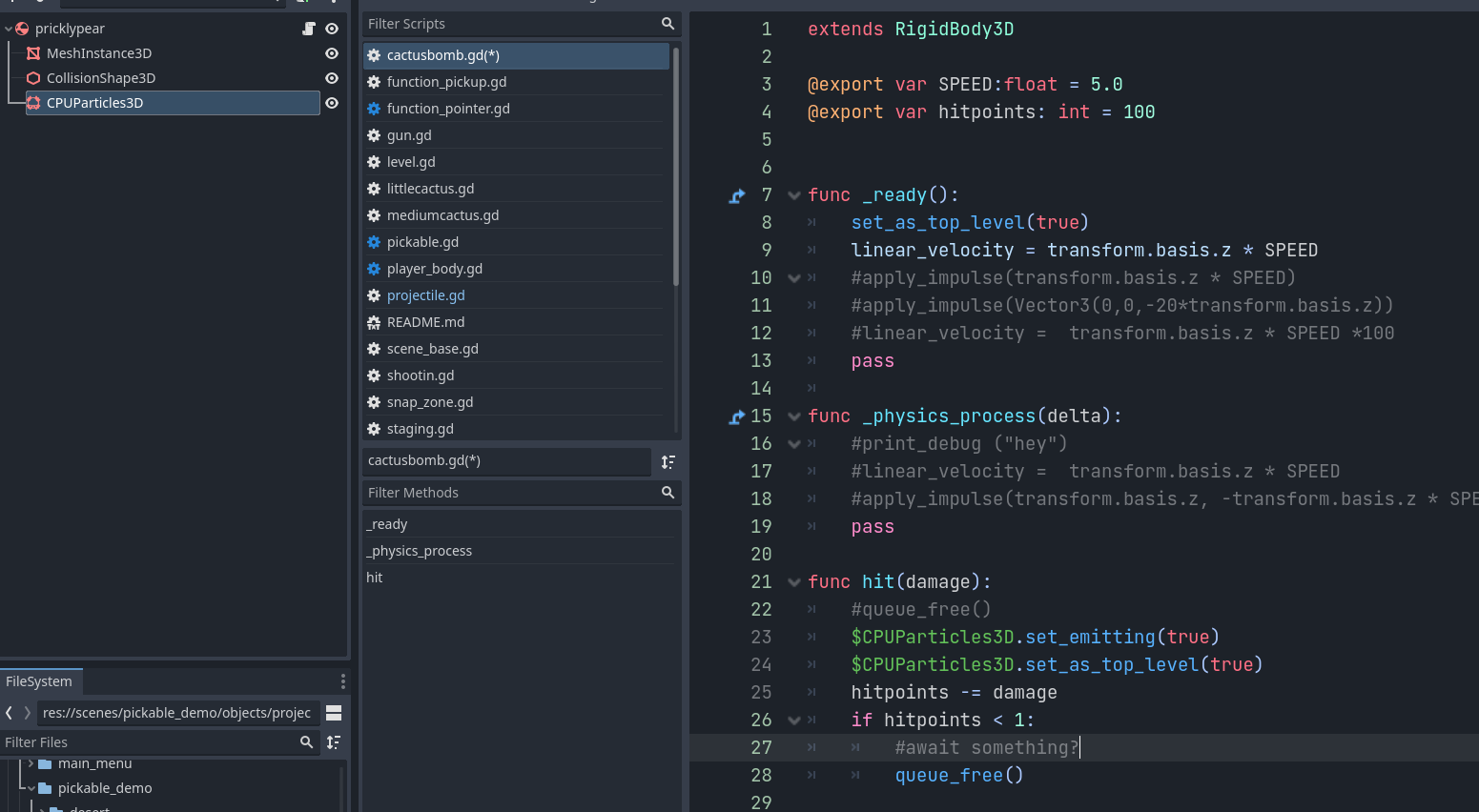Select the MeshInstance3D node icon
The image size is (1479, 812).
point(33,53)
